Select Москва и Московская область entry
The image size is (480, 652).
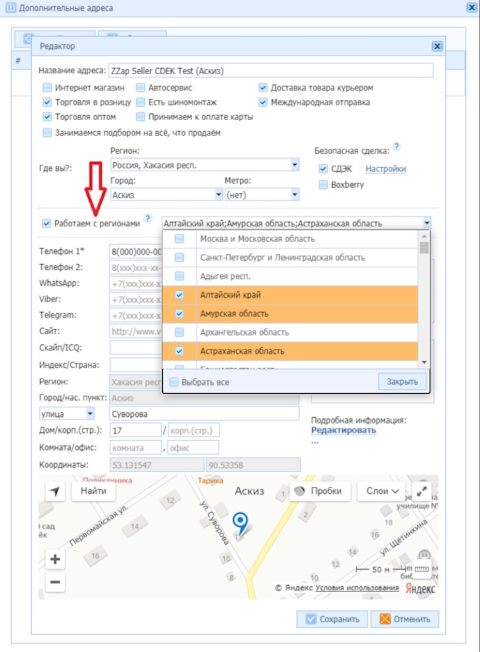tap(290, 239)
